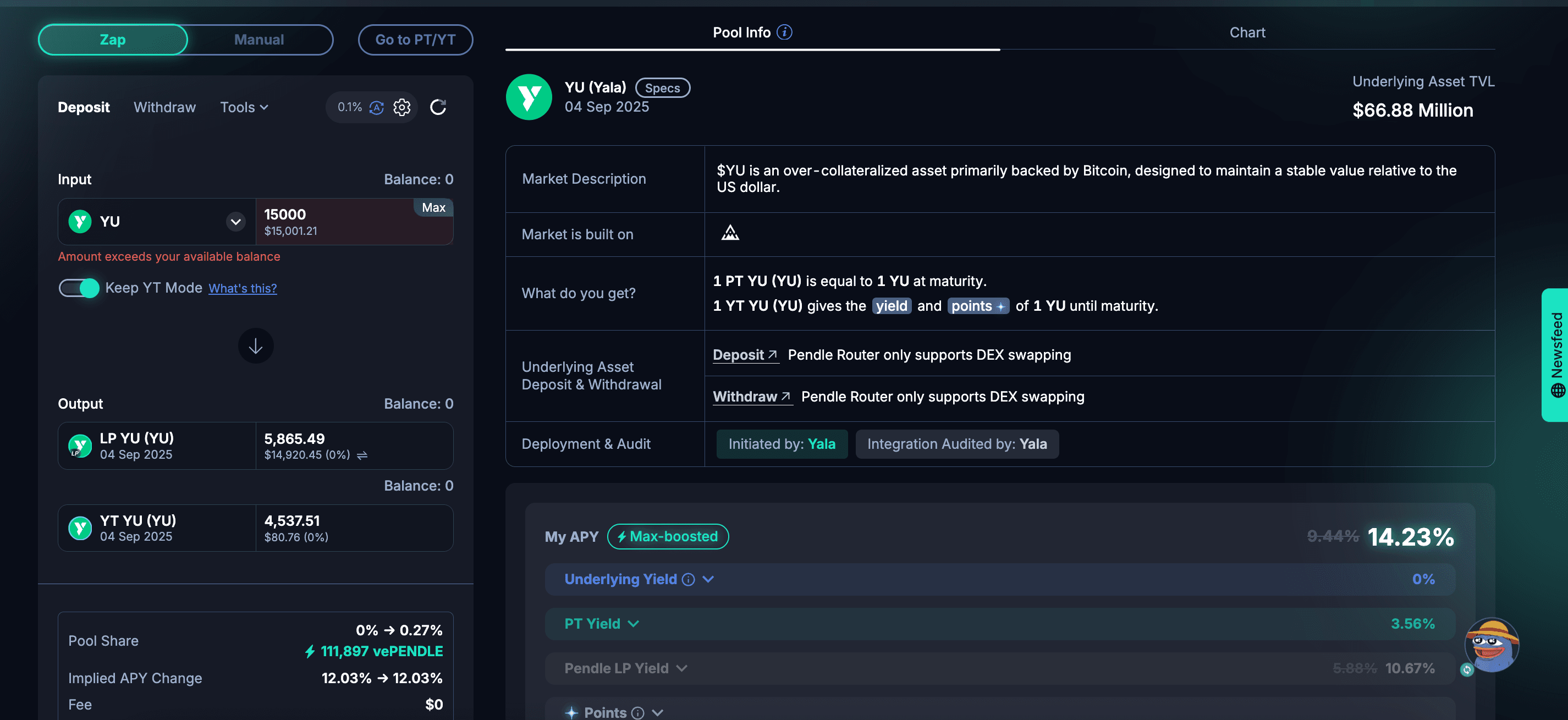Open the What's this? link

click(243, 288)
